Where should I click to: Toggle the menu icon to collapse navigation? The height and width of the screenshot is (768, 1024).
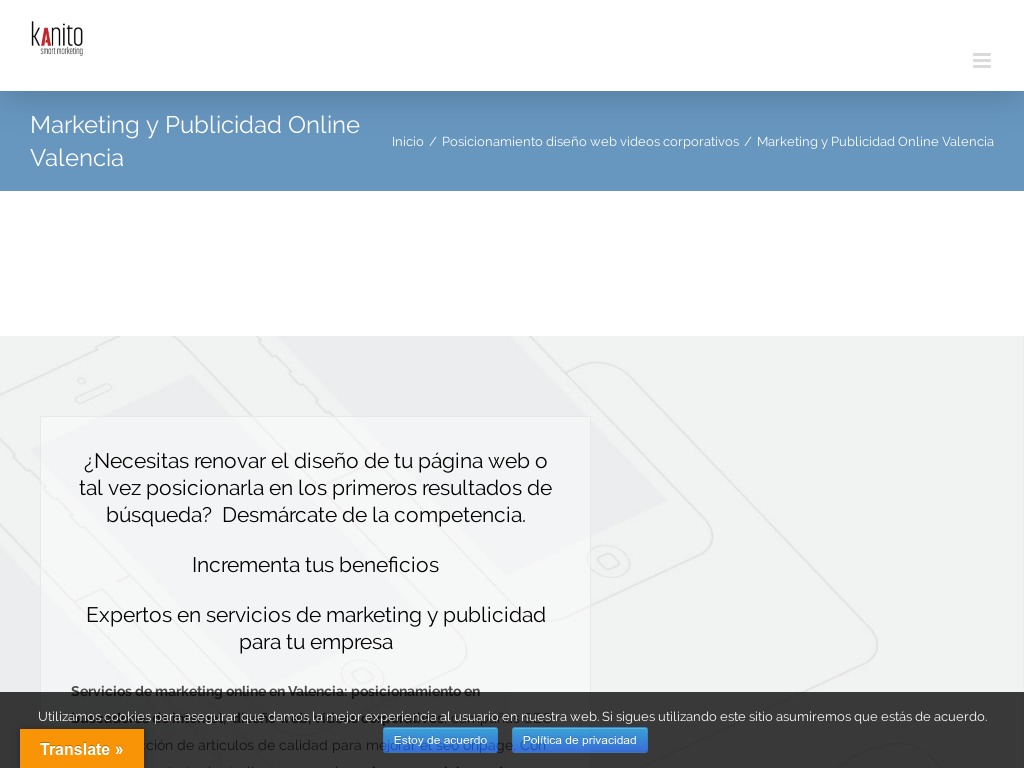981,60
